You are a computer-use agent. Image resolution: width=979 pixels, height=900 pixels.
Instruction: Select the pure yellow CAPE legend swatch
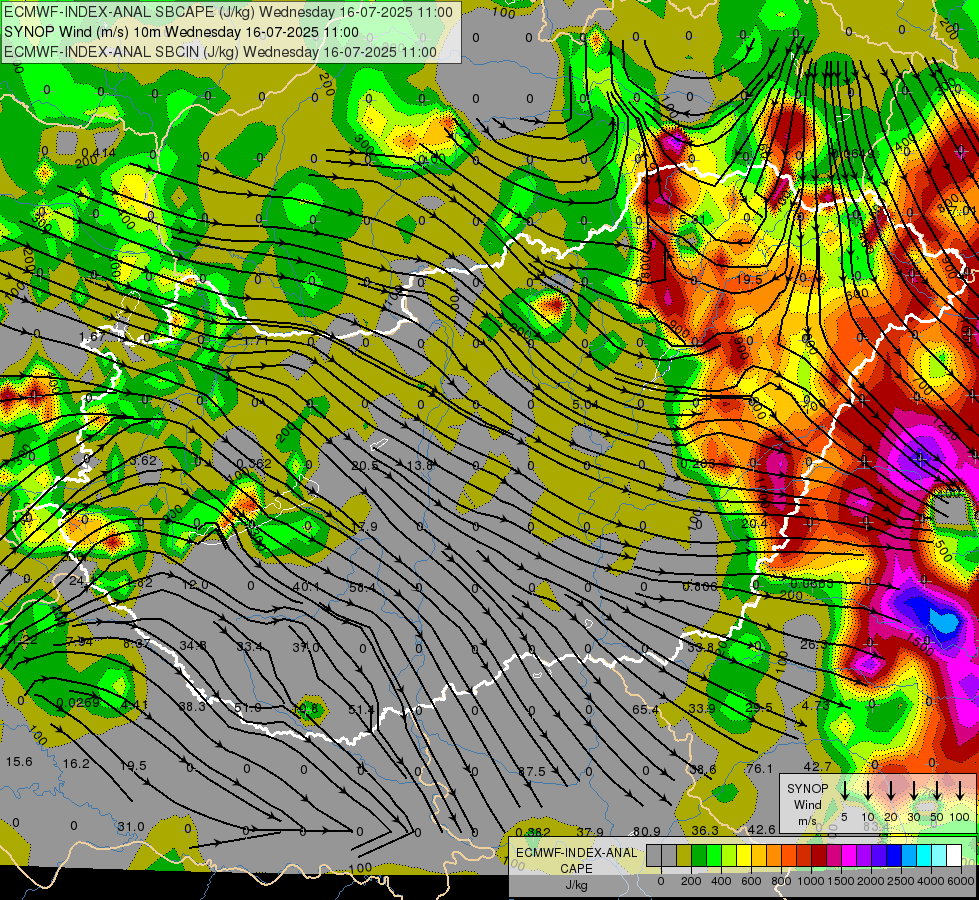(x=744, y=856)
